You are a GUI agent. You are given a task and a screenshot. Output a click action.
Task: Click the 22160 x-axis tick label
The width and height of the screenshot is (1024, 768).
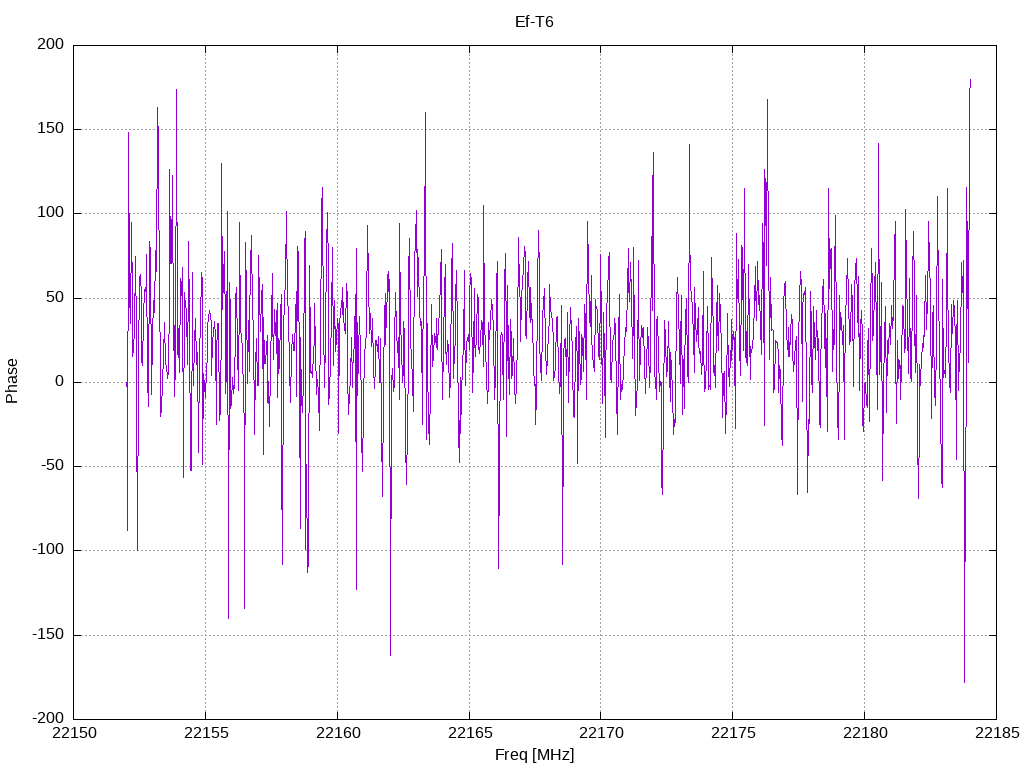338,733
